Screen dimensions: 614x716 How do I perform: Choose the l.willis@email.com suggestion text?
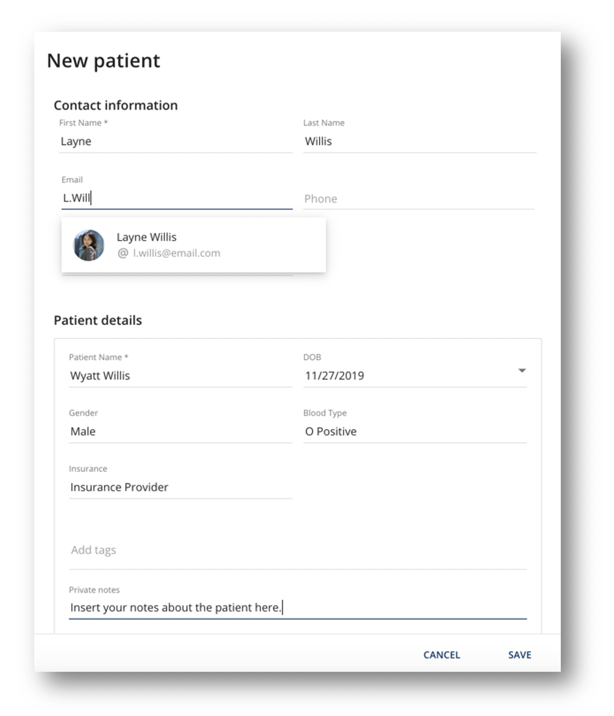(x=176, y=254)
